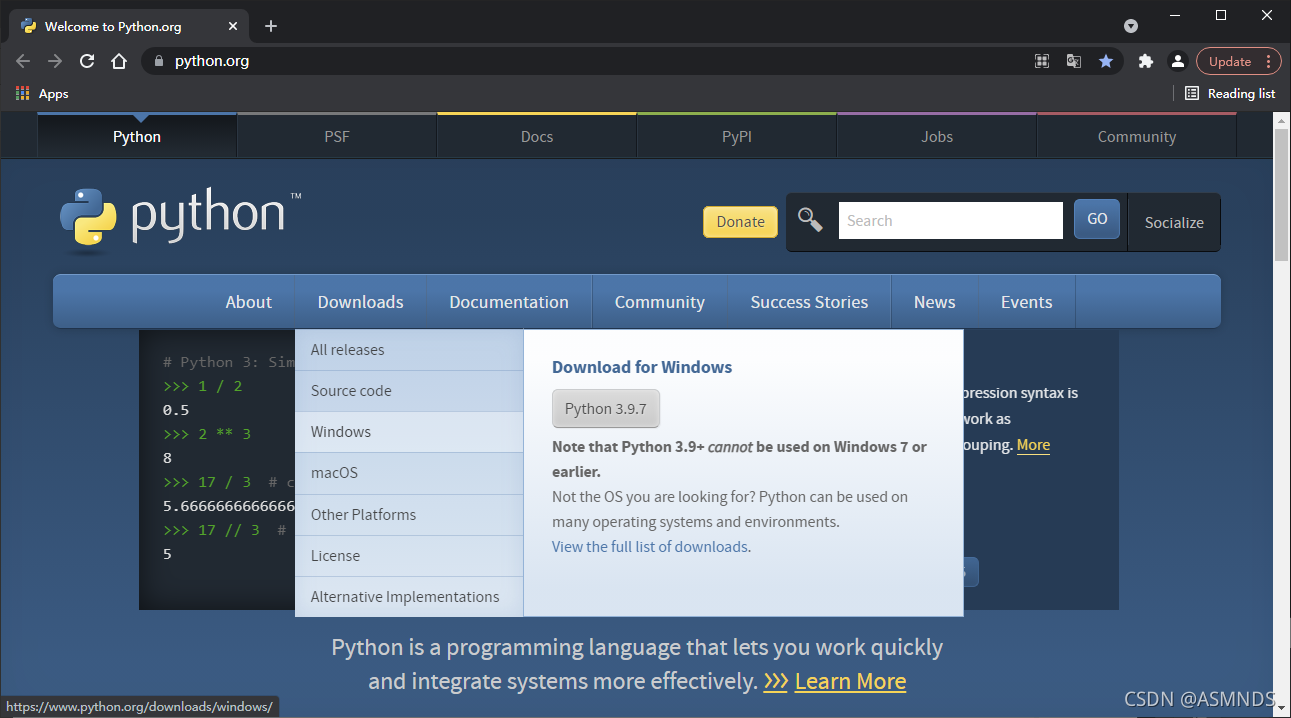The image size is (1291, 718).
Task: Click into the Search input field
Action: (x=950, y=221)
